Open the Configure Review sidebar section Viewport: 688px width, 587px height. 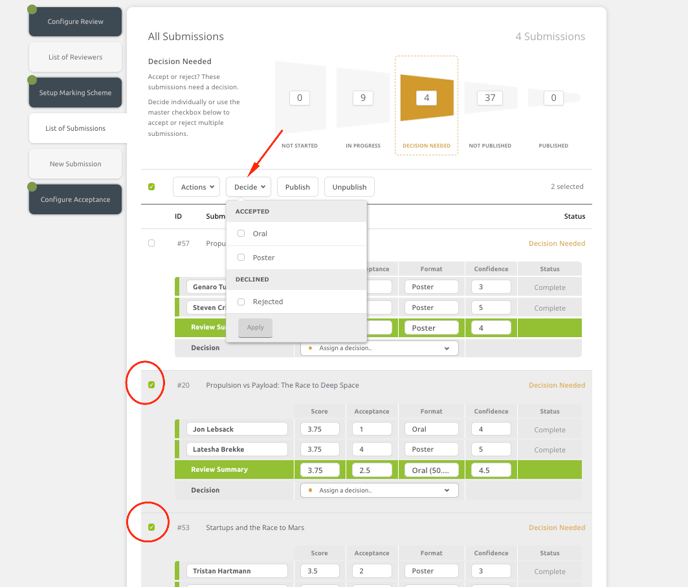tap(75, 21)
